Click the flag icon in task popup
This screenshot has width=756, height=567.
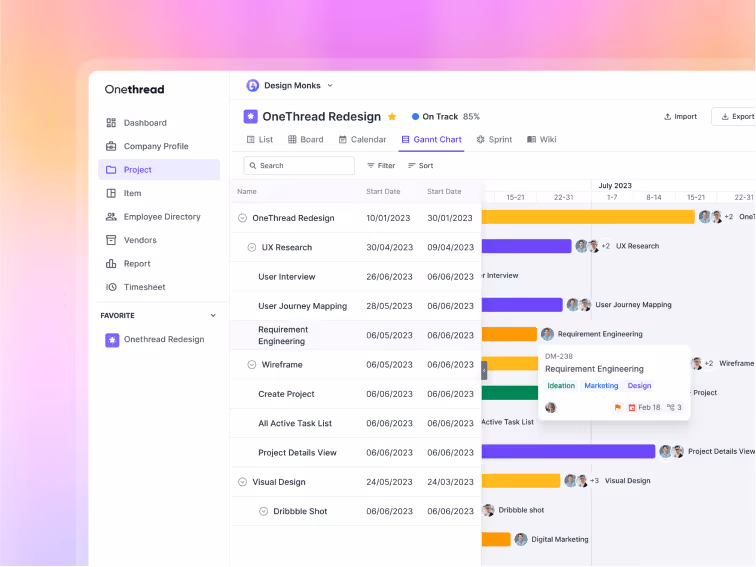[617, 408]
